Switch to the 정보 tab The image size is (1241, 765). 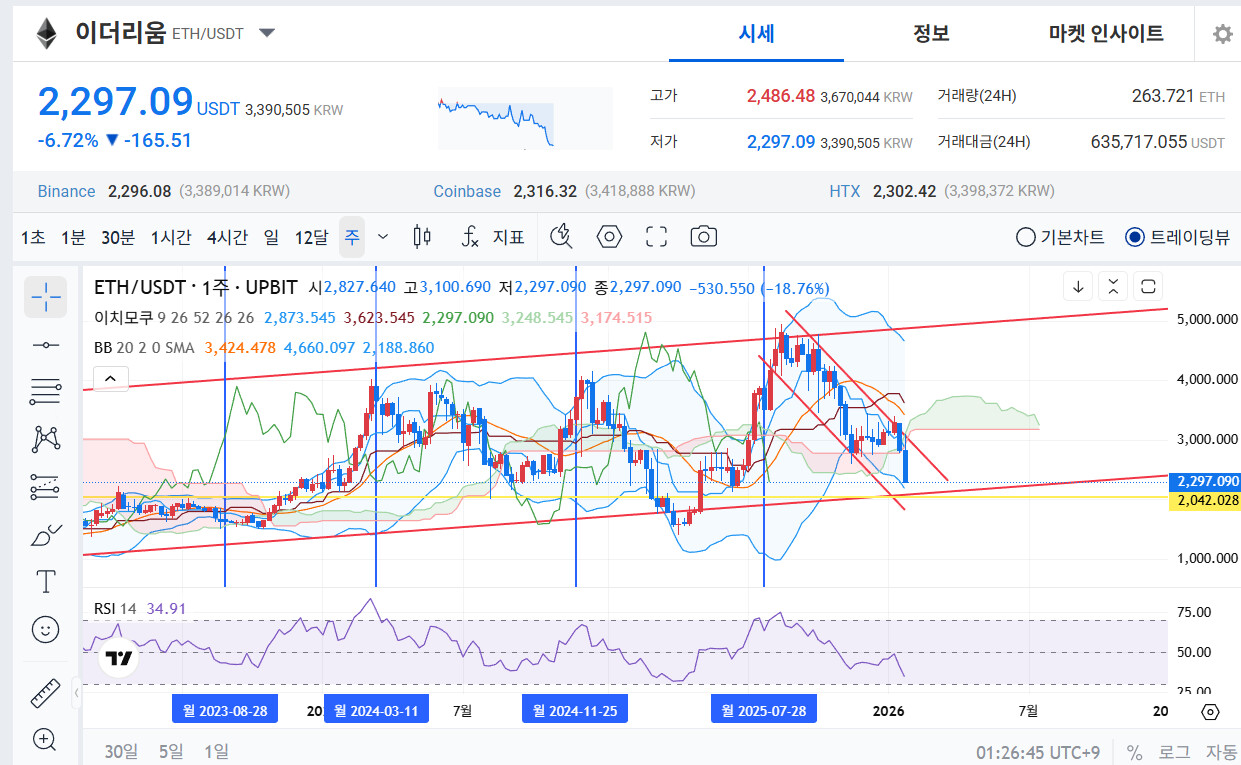tap(931, 34)
